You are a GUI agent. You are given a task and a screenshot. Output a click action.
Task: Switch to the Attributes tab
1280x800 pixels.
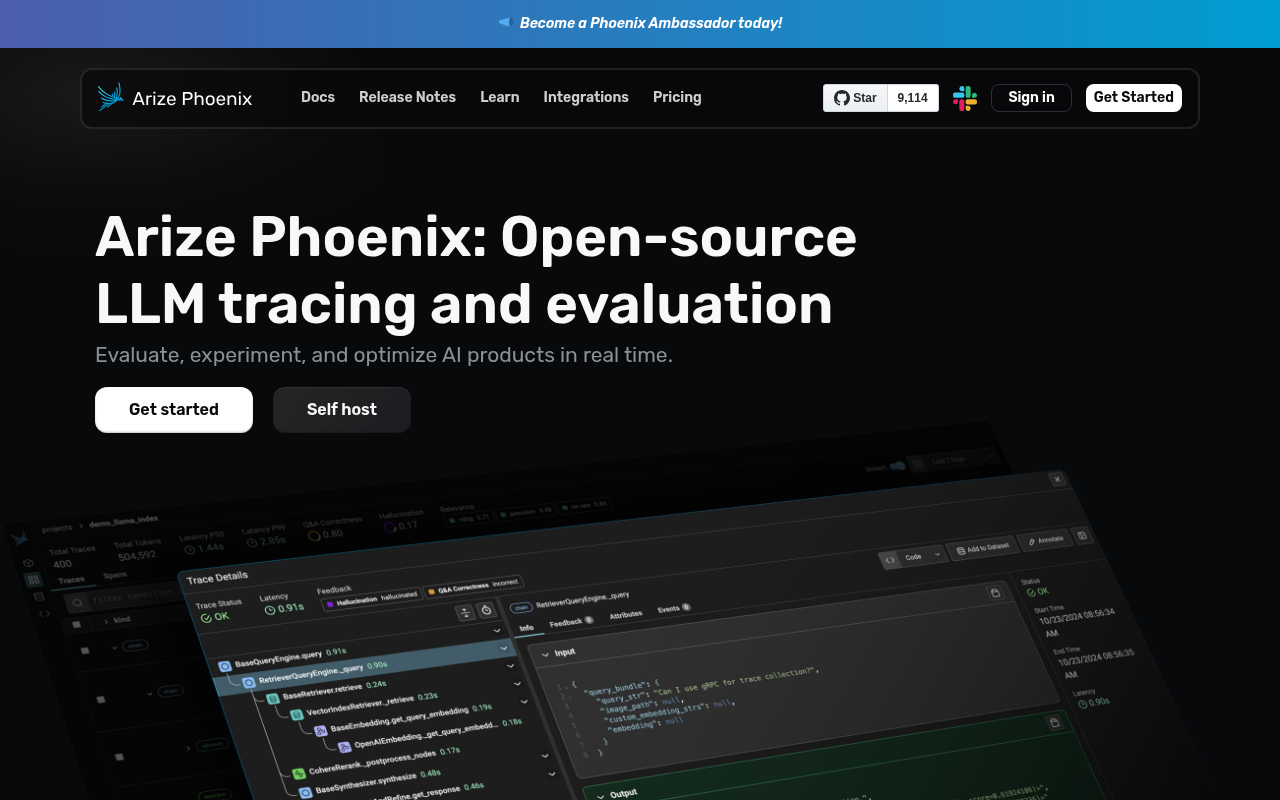626,615
